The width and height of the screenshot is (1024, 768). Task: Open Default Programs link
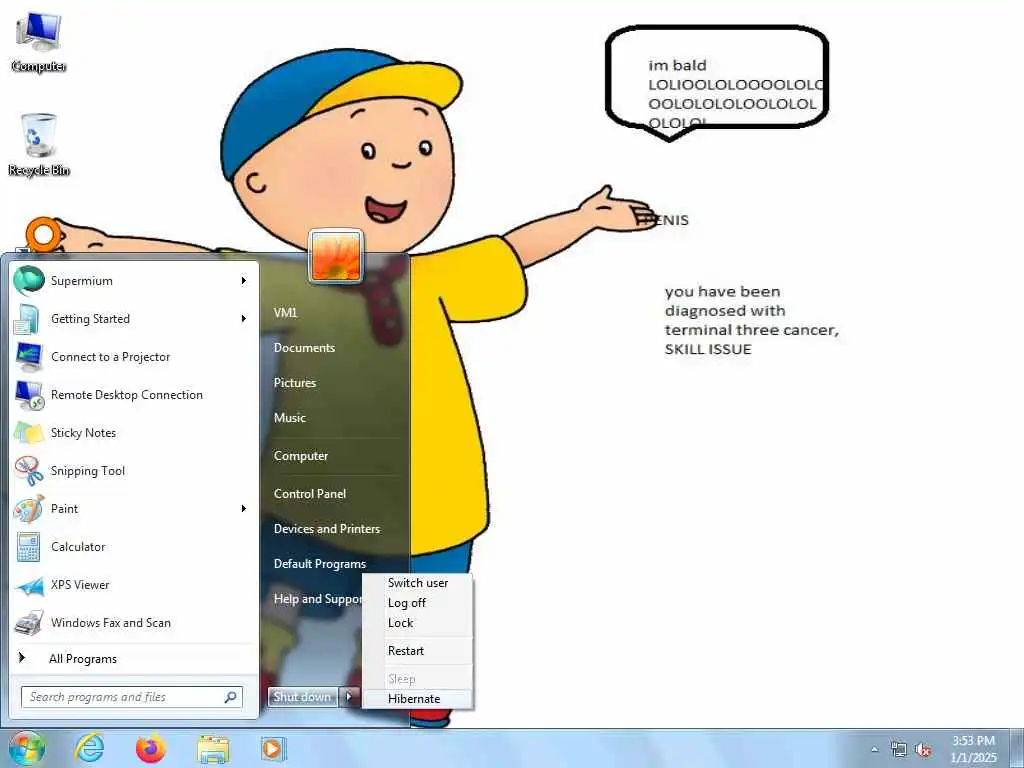(319, 564)
